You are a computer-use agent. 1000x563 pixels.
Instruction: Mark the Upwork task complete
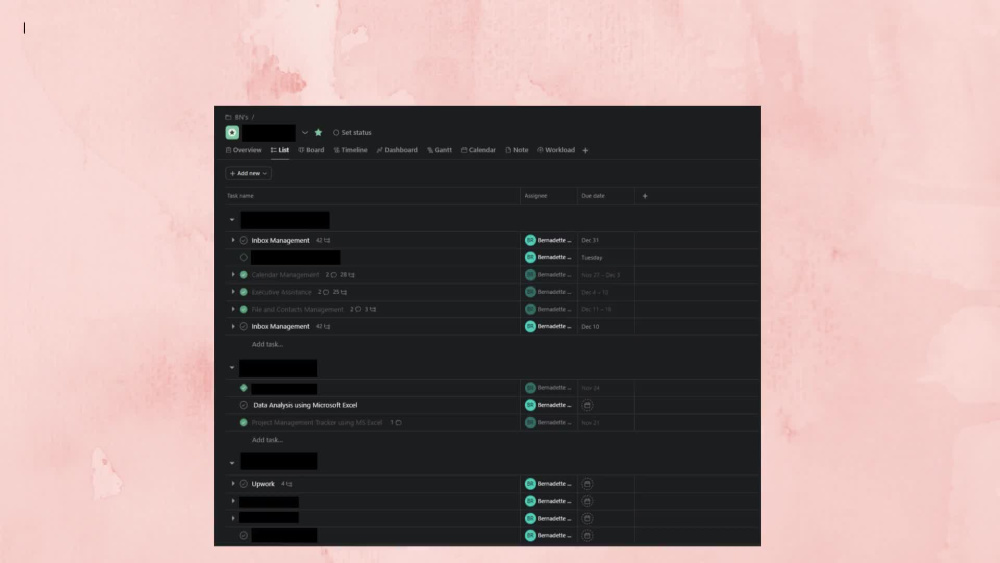click(244, 484)
